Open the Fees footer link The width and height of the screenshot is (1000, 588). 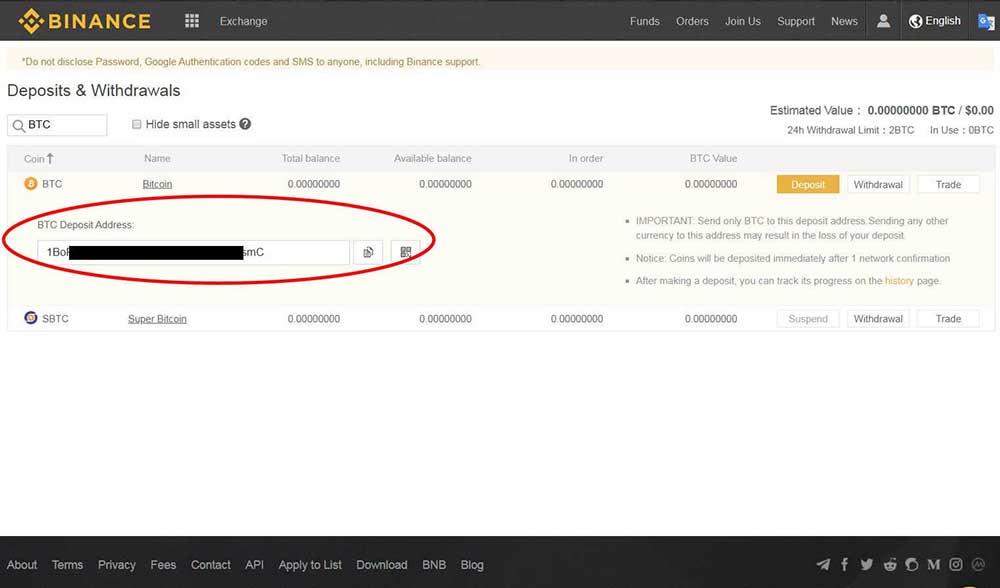pos(163,564)
